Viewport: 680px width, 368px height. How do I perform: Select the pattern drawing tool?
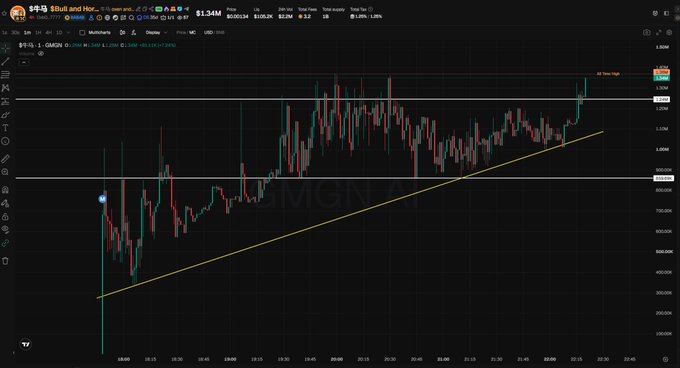click(x=5, y=88)
